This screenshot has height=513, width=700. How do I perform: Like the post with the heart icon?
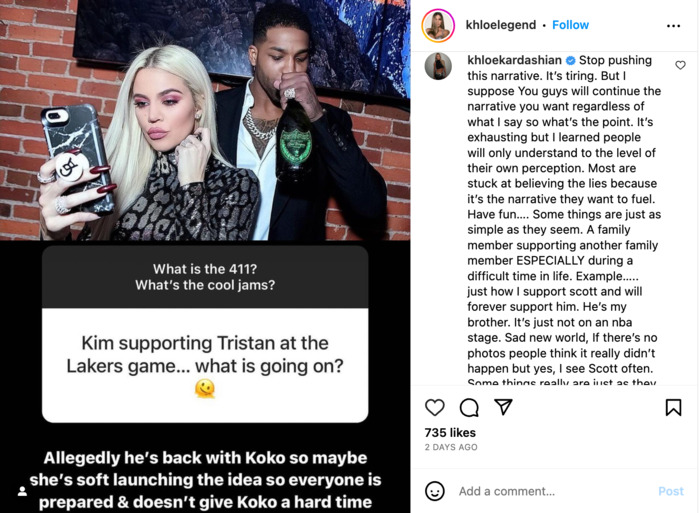(434, 407)
